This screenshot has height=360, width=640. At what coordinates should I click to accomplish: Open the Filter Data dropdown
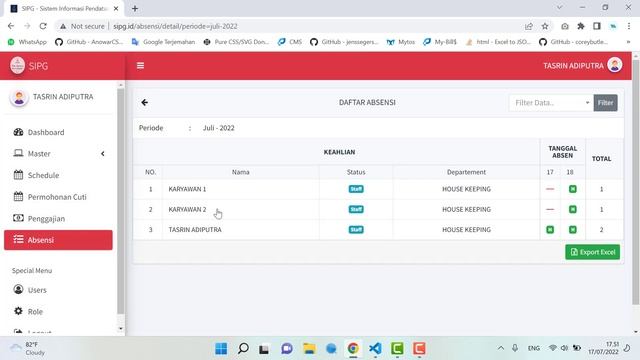(551, 103)
